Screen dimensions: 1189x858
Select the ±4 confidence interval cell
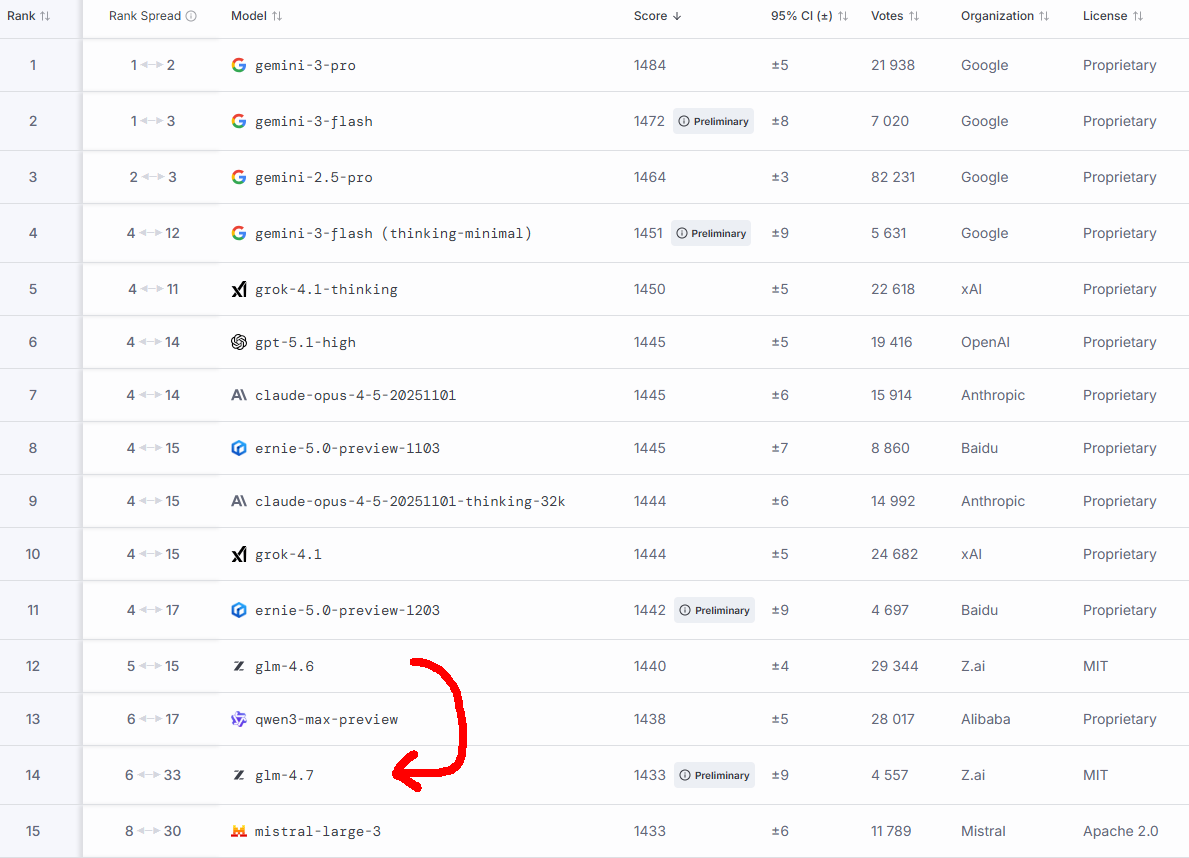tap(780, 666)
